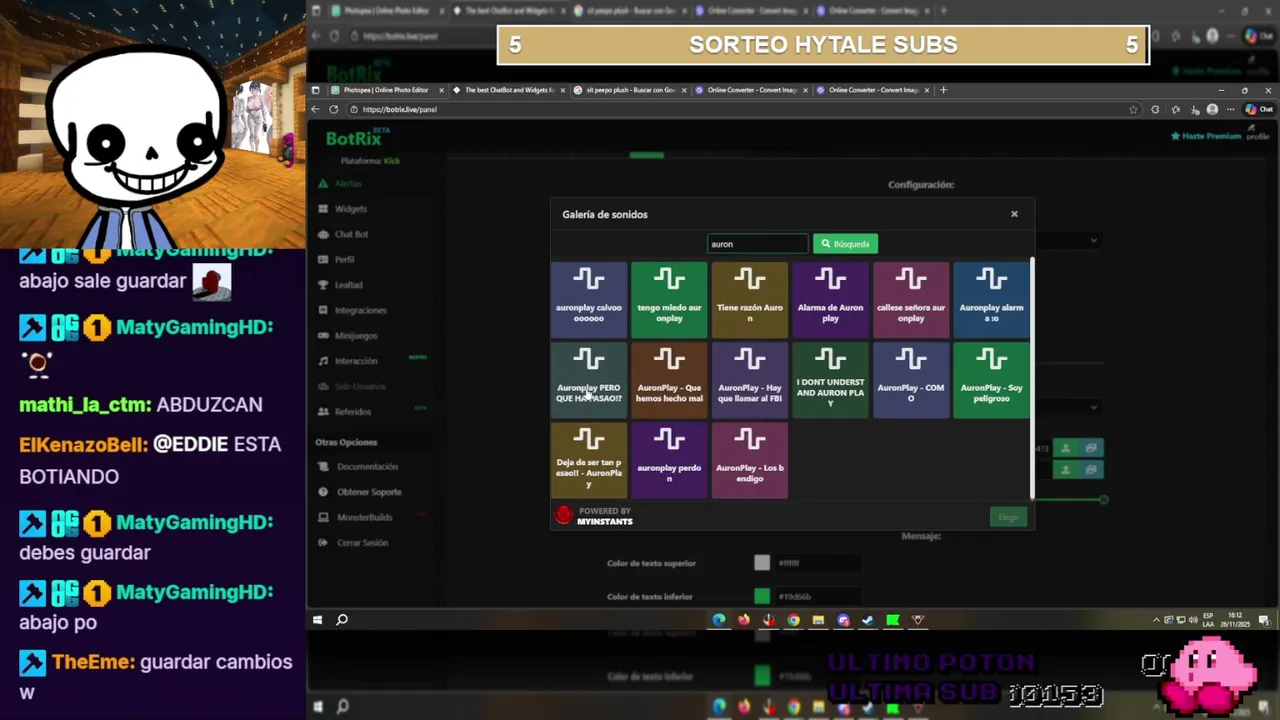1280x720 pixels.
Task: Open Microsoft Edge from the taskbar
Action: tap(719, 620)
